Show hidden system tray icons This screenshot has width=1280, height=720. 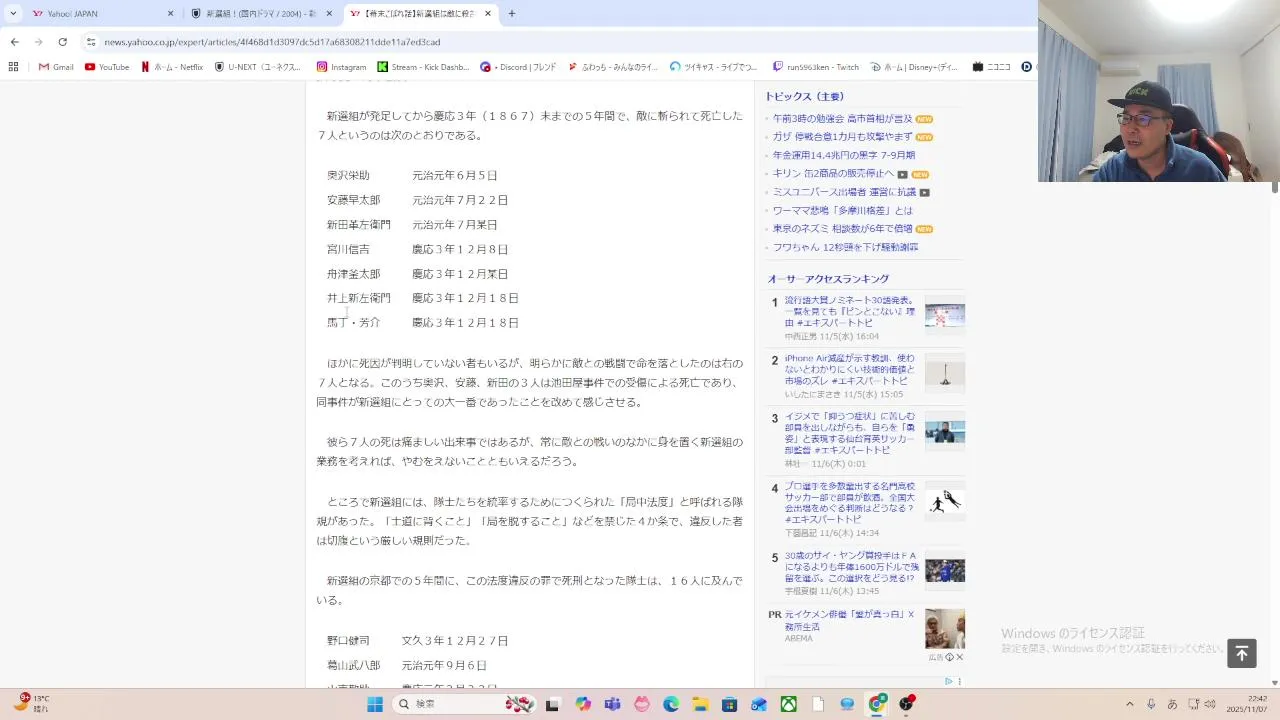(1130, 704)
